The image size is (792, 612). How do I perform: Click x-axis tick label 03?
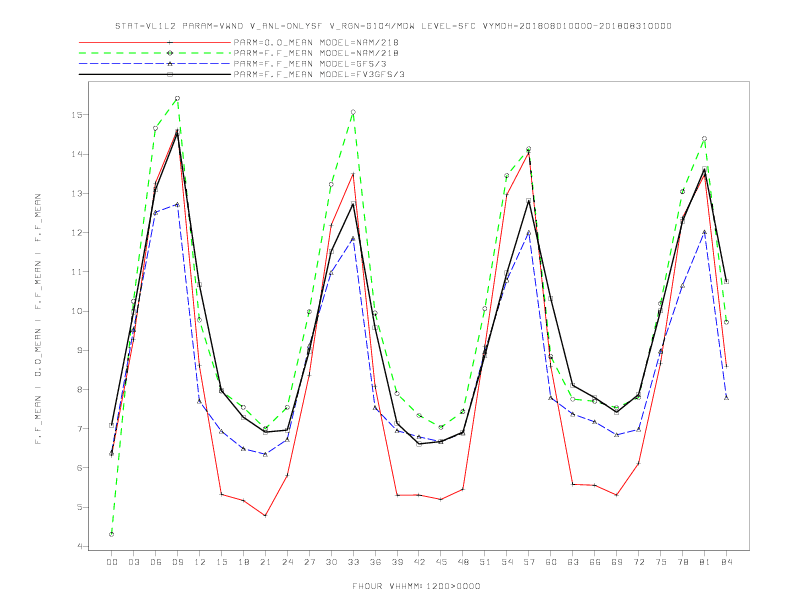133,562
